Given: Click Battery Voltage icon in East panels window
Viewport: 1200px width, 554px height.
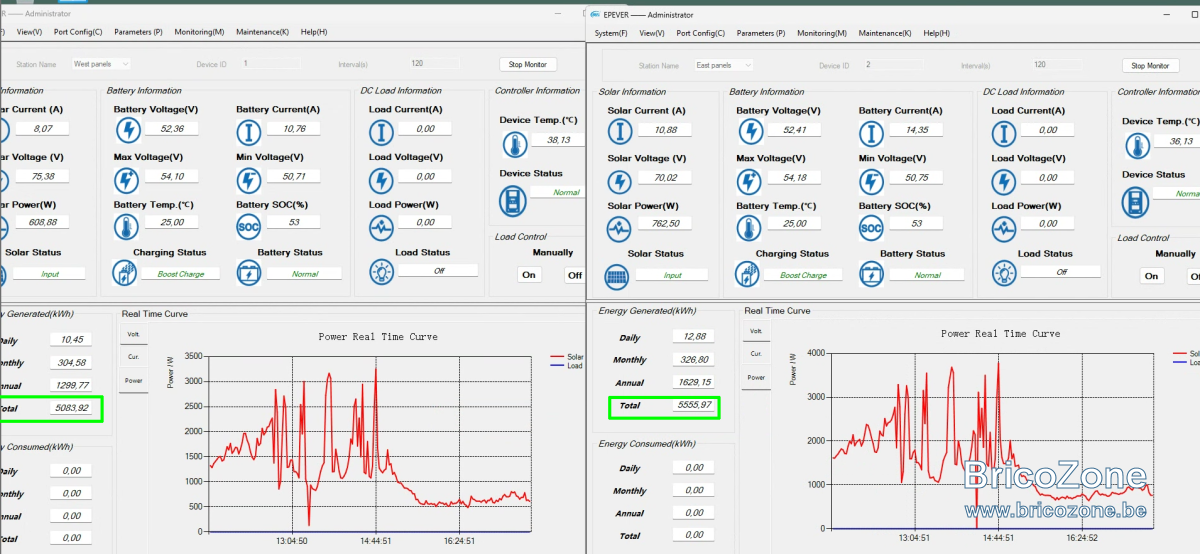Looking at the screenshot, I should click(x=750, y=131).
